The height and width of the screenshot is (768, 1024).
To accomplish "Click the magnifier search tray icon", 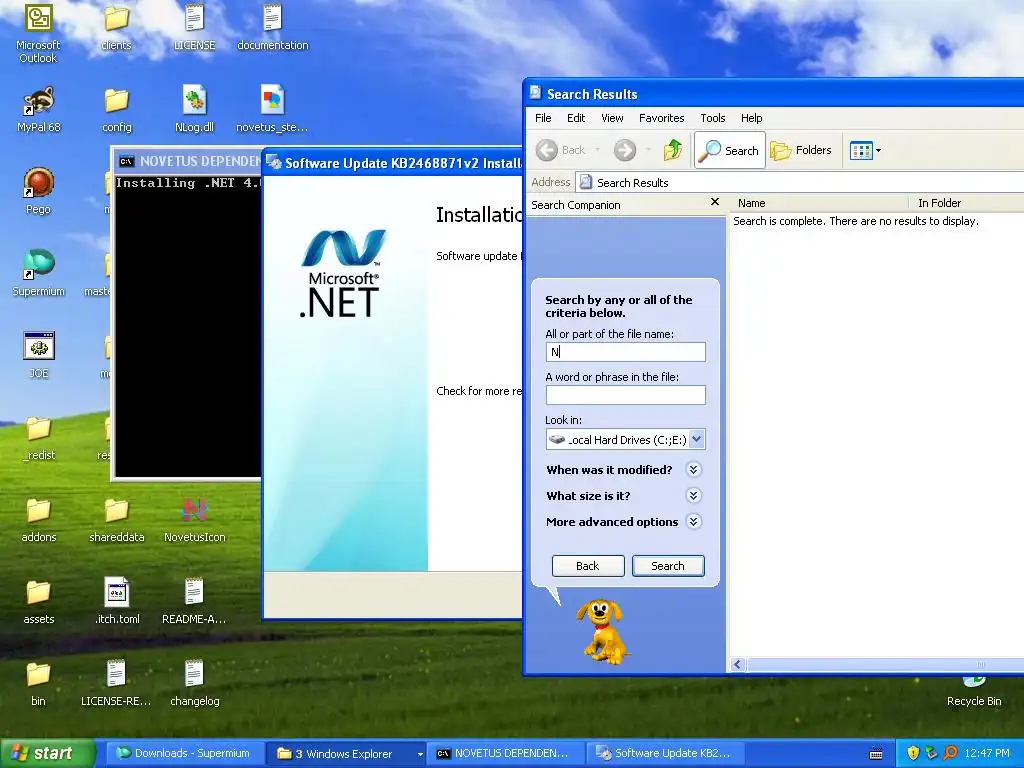I will click(950, 754).
